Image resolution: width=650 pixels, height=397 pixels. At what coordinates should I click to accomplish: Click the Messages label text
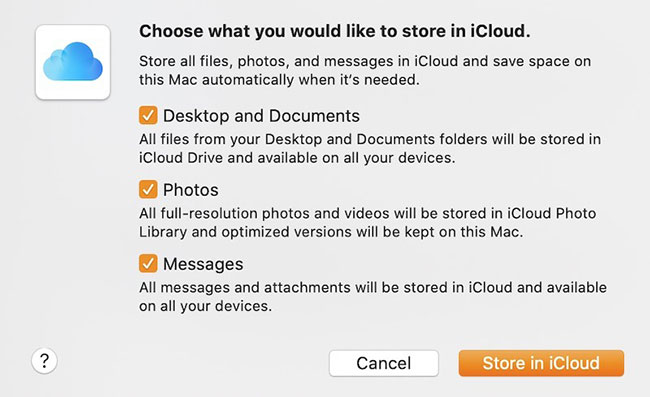203,264
